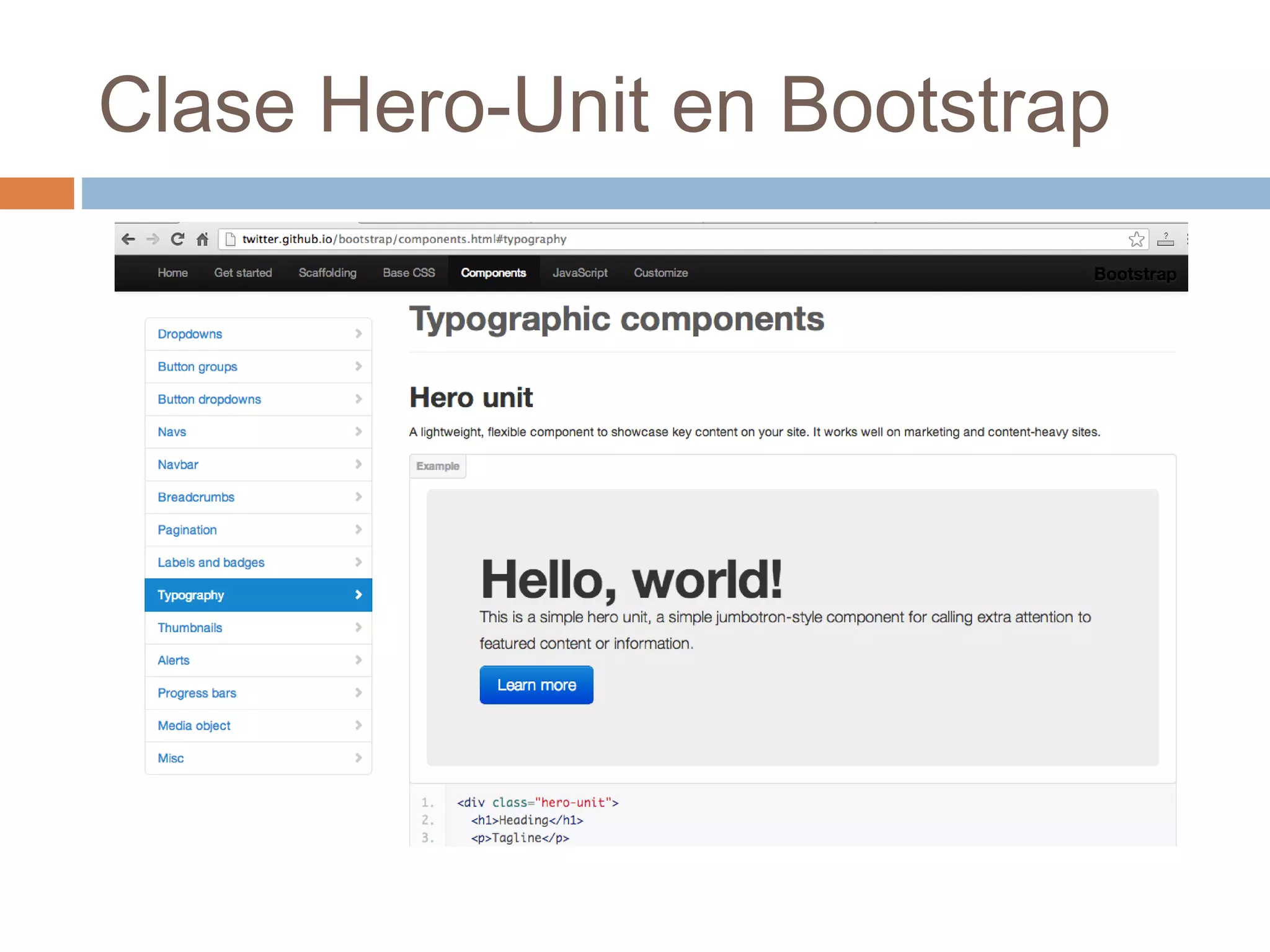Click chevron on Button groups row
Screen dimensions: 1270x952
tap(358, 367)
